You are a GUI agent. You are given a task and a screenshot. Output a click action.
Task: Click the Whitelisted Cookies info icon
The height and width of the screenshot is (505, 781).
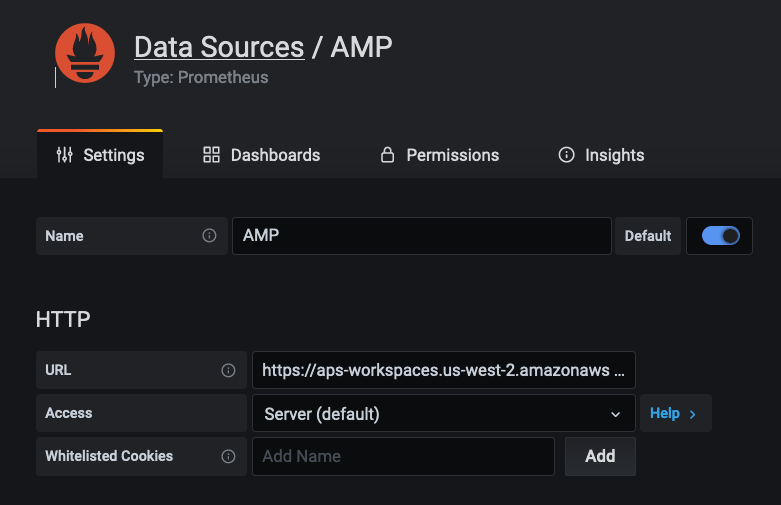tap(228, 456)
